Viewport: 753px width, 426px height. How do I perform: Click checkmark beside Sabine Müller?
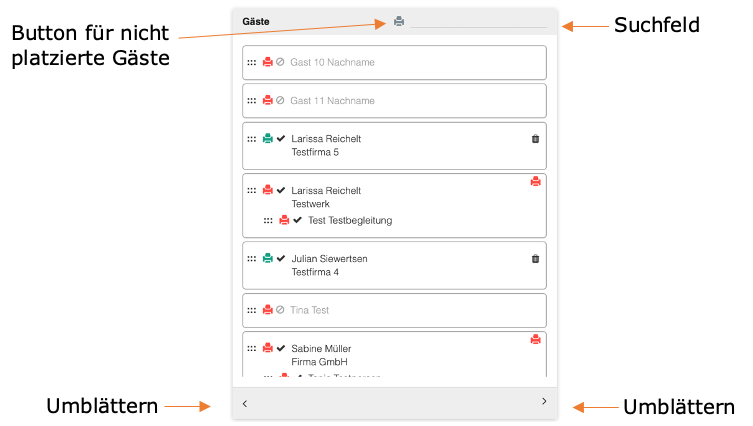point(281,348)
